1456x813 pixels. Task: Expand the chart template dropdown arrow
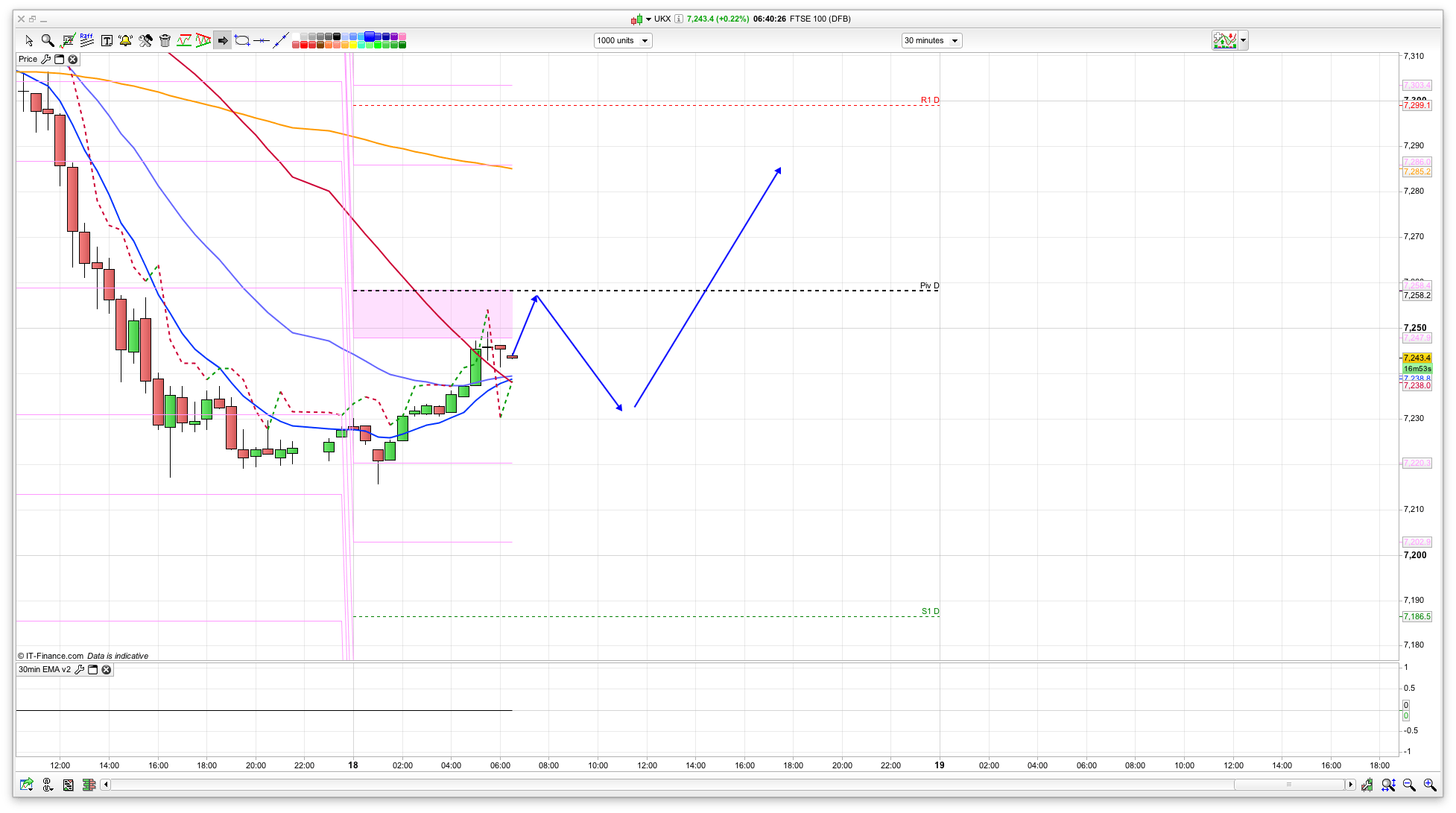pyautogui.click(x=1243, y=41)
